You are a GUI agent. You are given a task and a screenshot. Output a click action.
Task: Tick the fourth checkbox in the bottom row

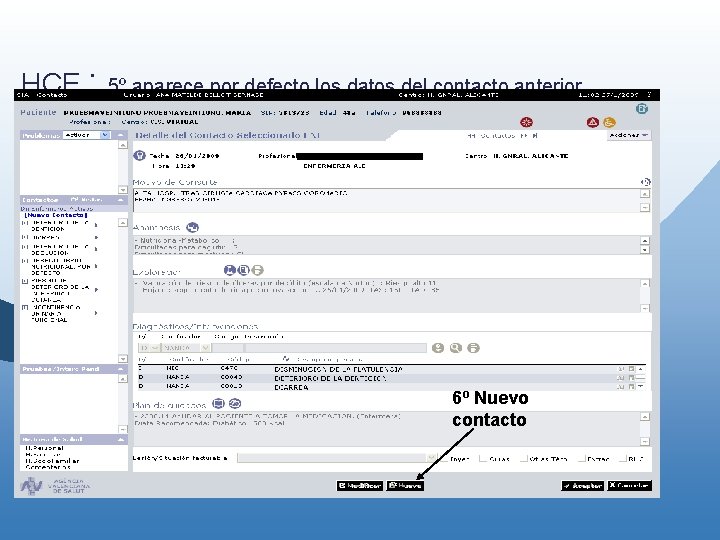coord(581,458)
